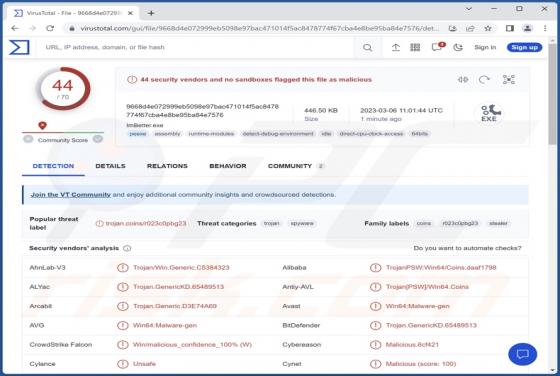Open the Chrome tab search dropdown
The image size is (560, 376).
click(x=469, y=9)
